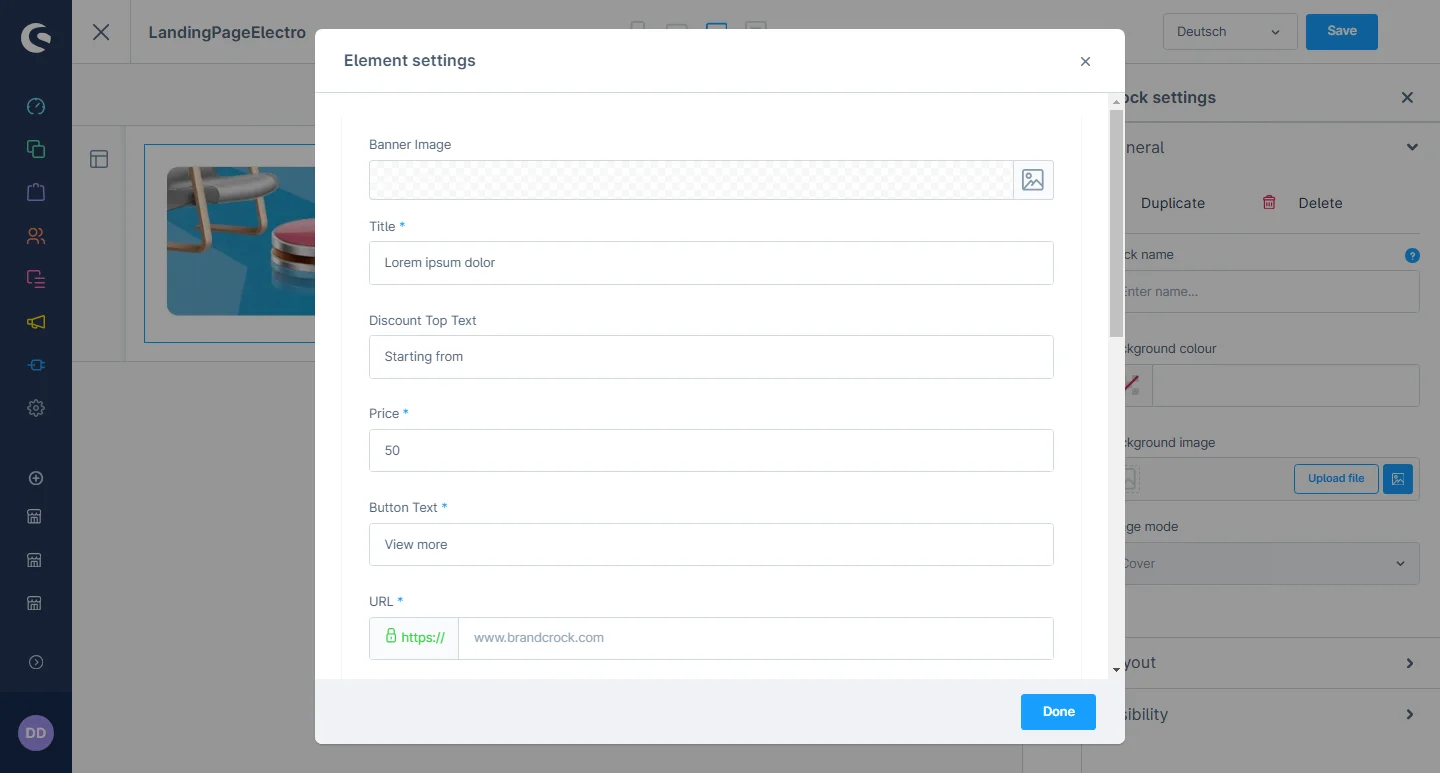
Task: Open the Catalogues section in the sidebar
Action: tap(36, 149)
